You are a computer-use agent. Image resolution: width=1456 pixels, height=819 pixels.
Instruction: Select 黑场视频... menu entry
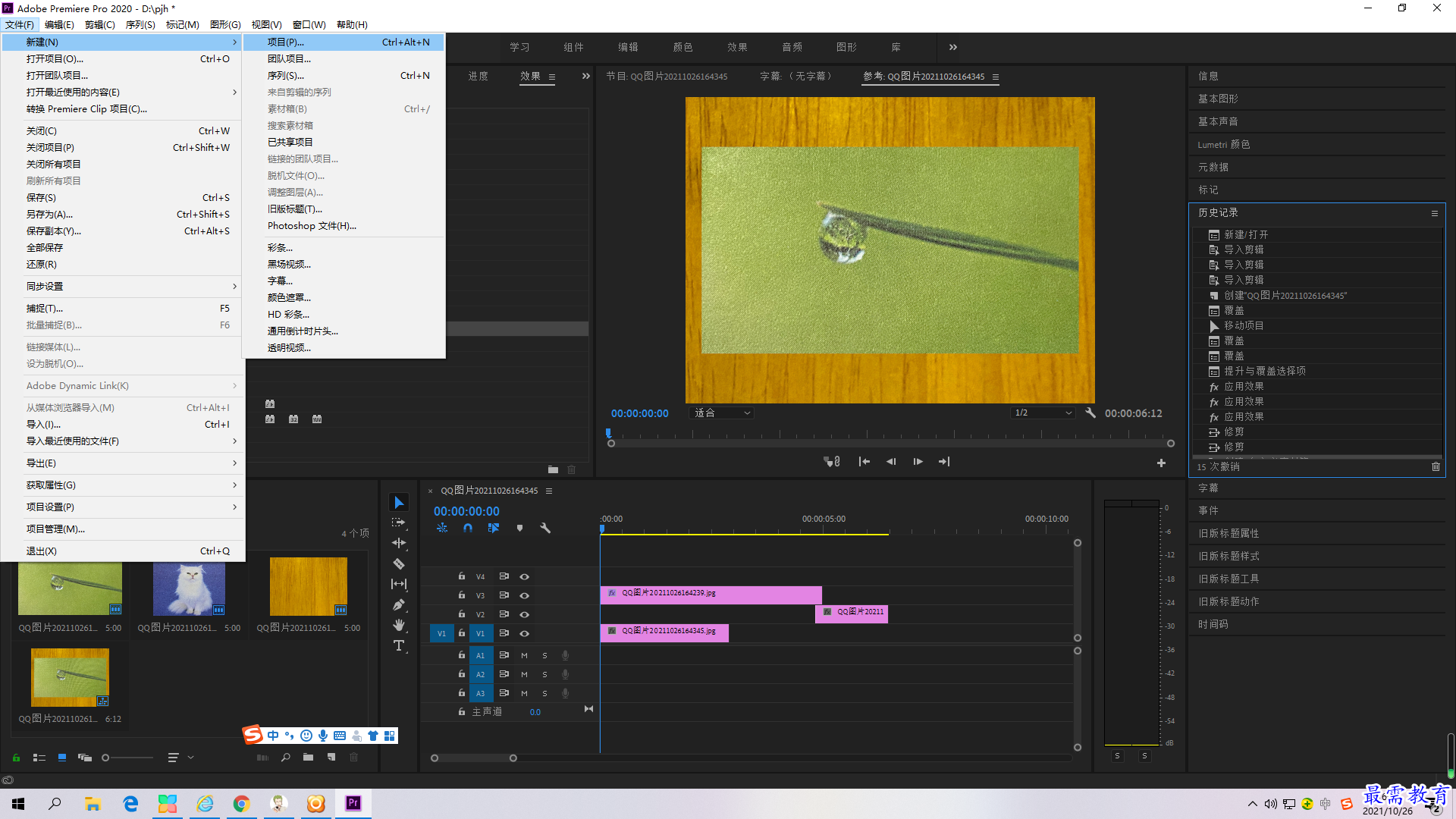click(344, 265)
